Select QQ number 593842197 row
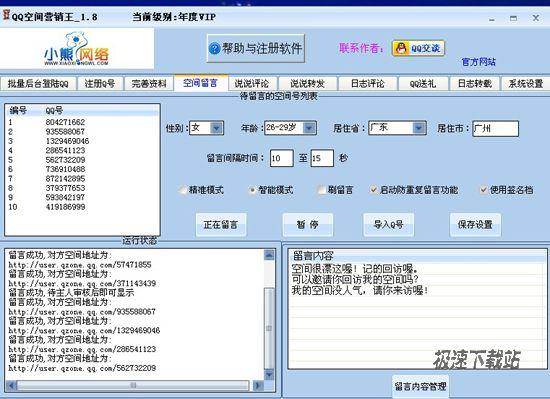 point(82,198)
